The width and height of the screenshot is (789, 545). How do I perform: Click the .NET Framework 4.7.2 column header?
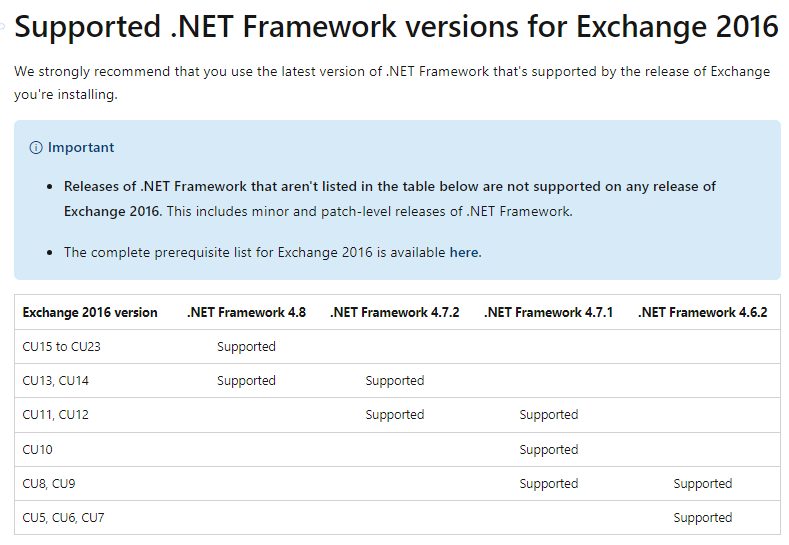point(394,313)
